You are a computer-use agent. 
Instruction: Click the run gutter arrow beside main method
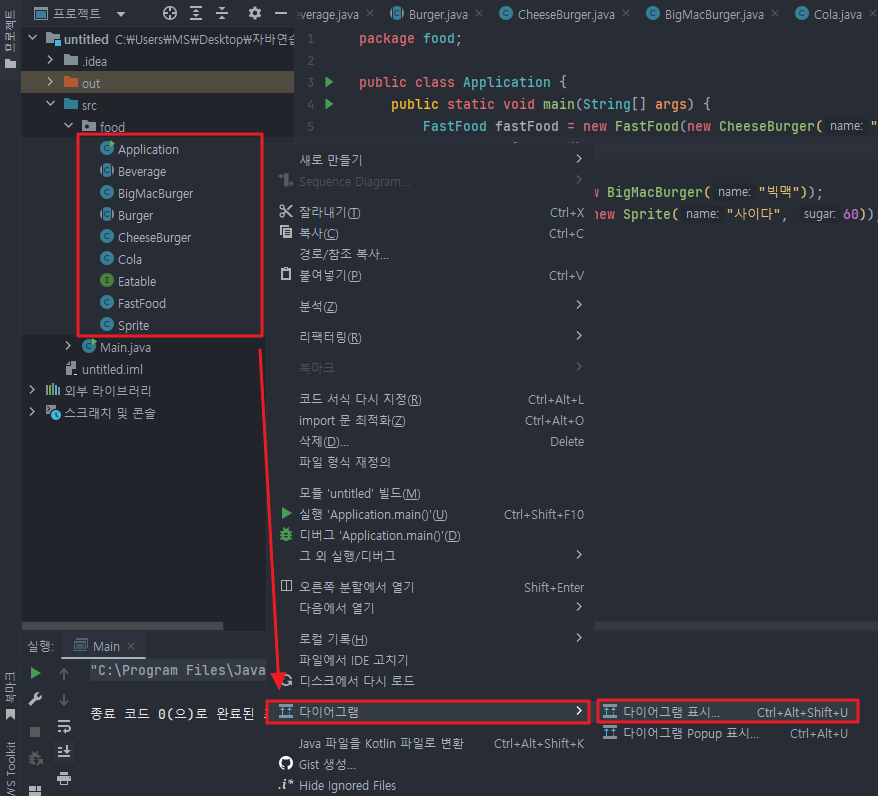point(329,104)
